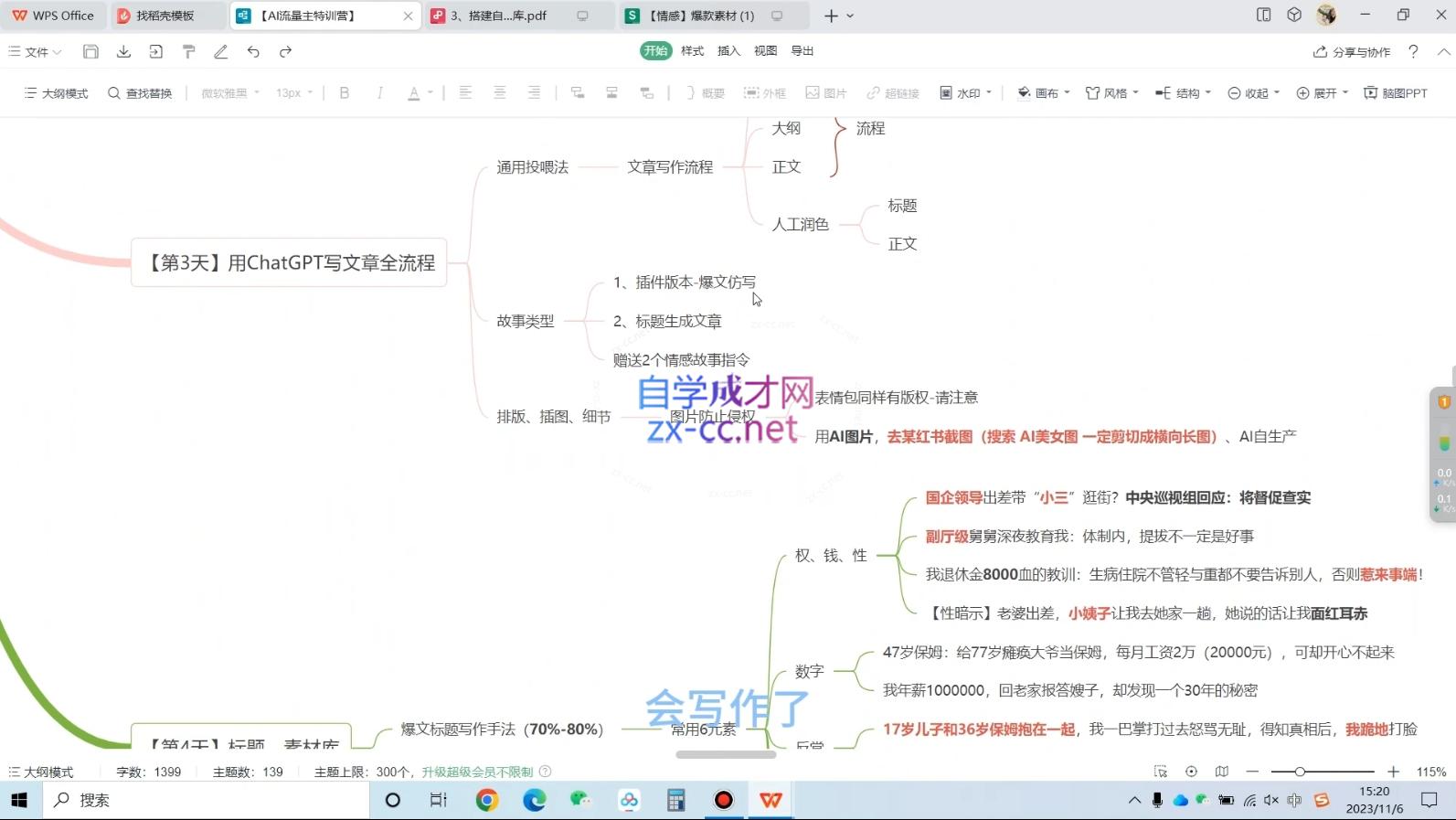
Task: Click the horizontal scrollbar thumb
Action: [x=726, y=754]
